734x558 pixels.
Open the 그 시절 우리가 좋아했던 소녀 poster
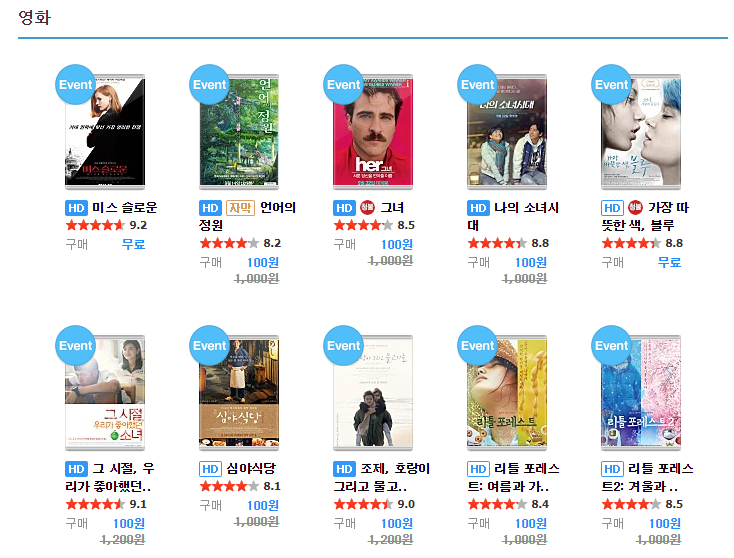click(x=105, y=393)
